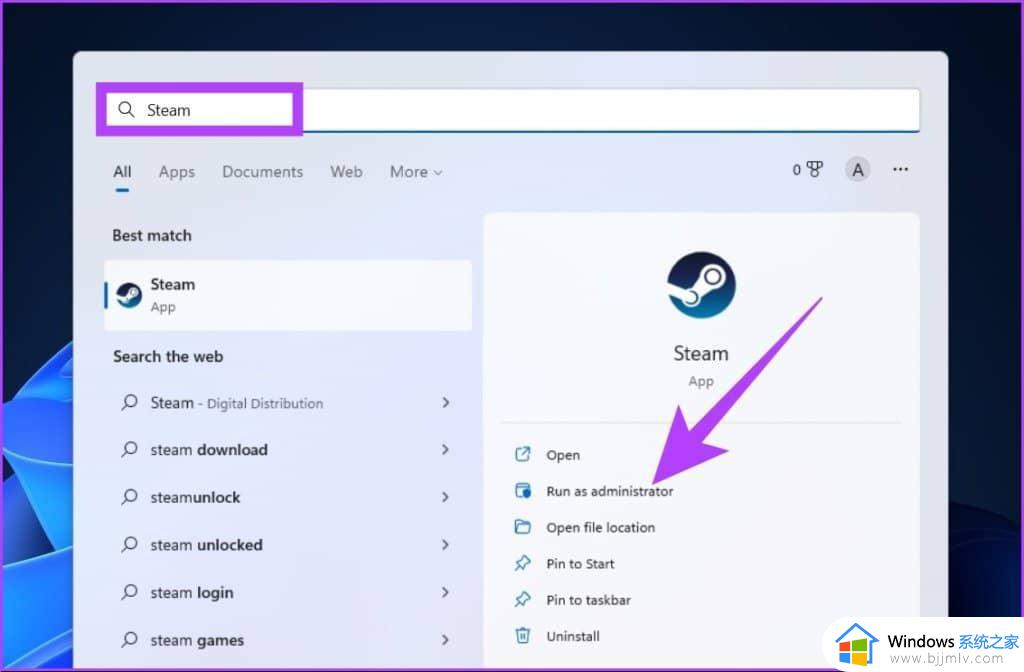Click the Uninstall trash icon
1024x672 pixels.
point(522,635)
